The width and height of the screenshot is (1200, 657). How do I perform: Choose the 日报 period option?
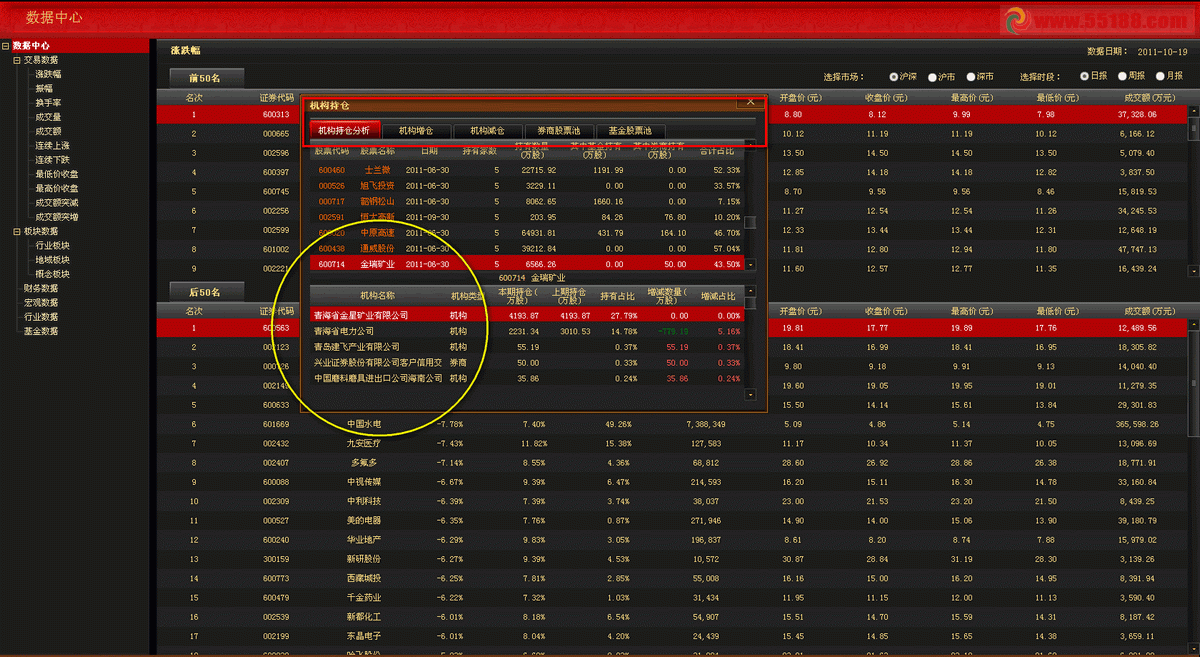(1084, 77)
